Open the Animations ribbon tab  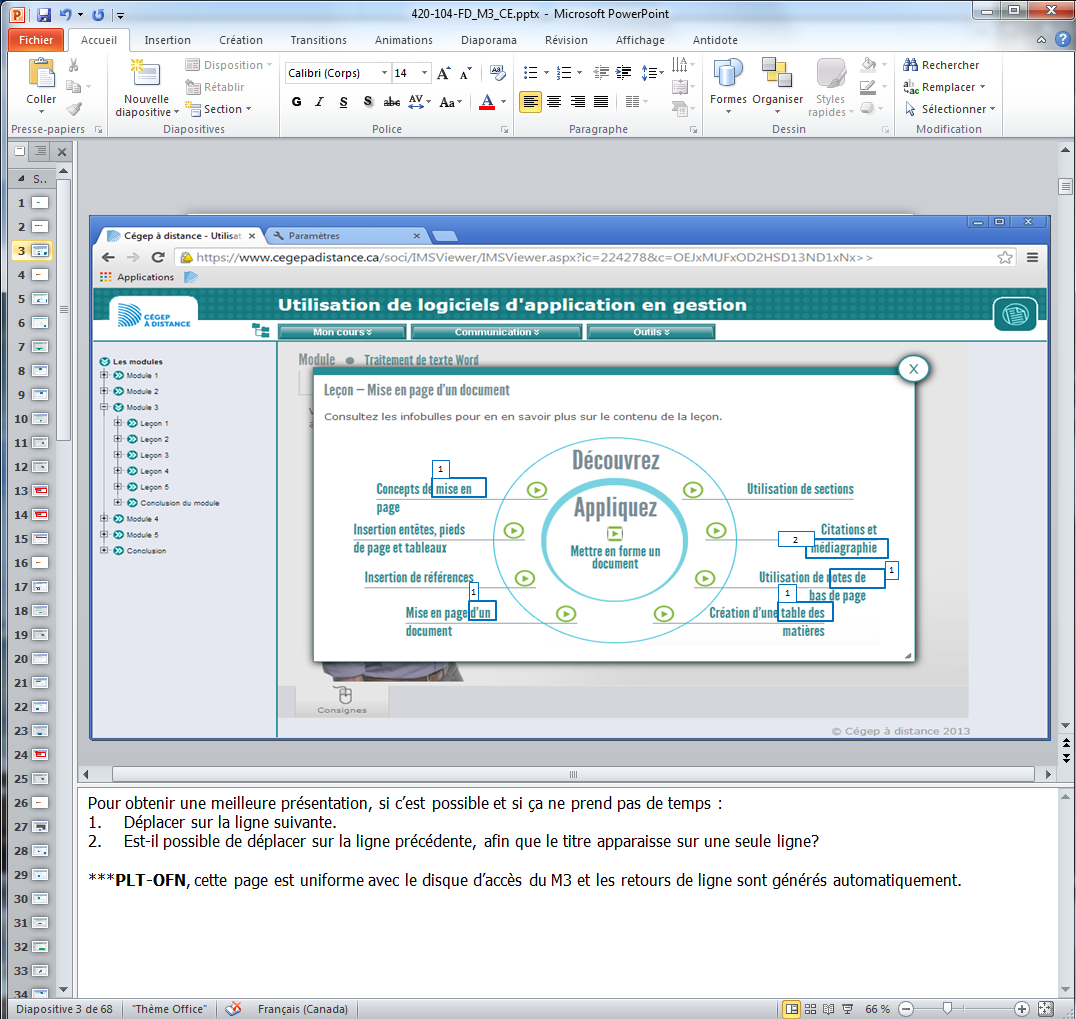pos(403,40)
